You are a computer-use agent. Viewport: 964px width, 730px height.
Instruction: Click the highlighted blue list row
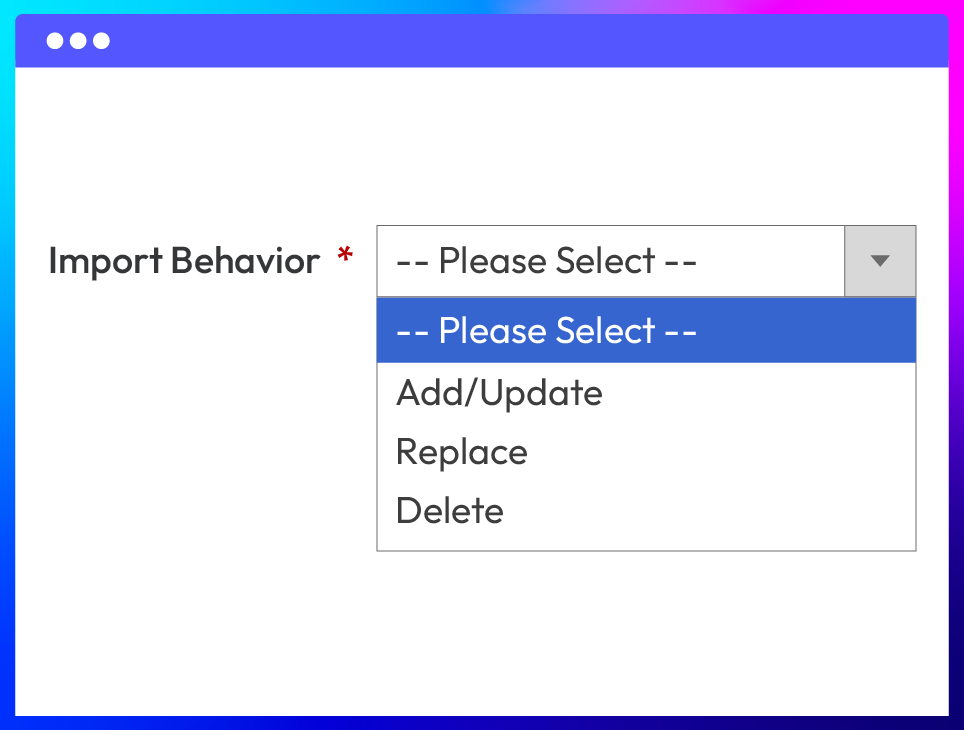pyautogui.click(x=646, y=330)
